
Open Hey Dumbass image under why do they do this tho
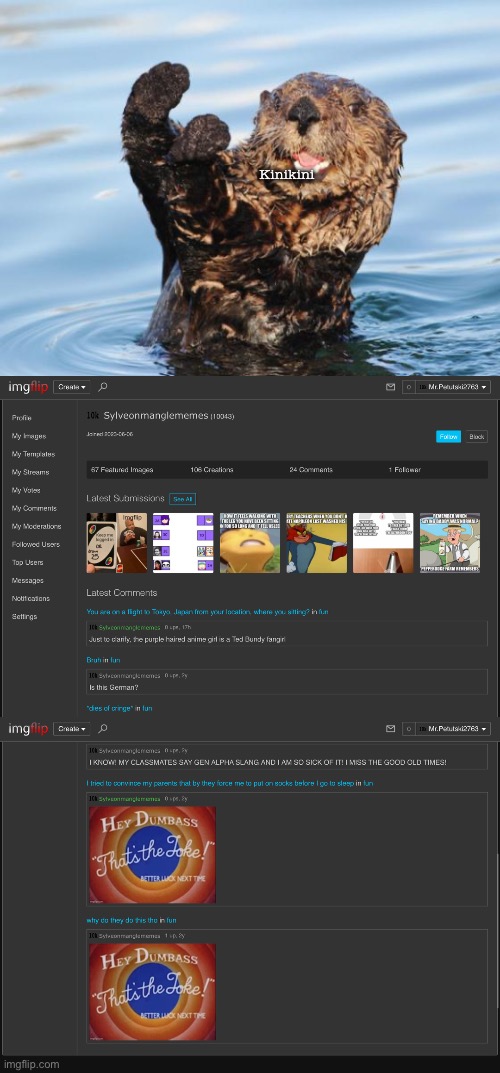153,992
